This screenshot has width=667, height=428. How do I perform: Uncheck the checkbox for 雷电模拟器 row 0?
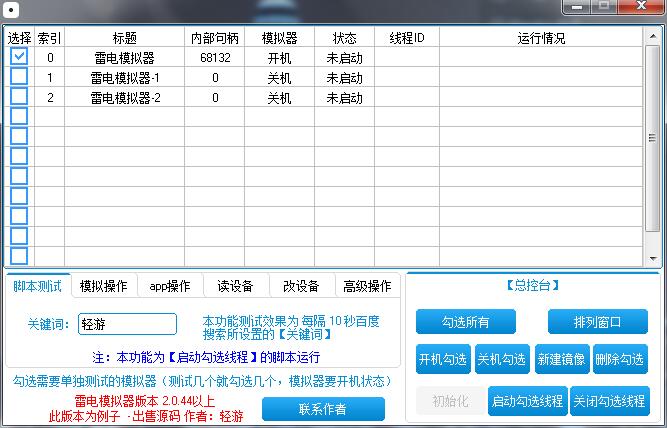tap(19, 56)
